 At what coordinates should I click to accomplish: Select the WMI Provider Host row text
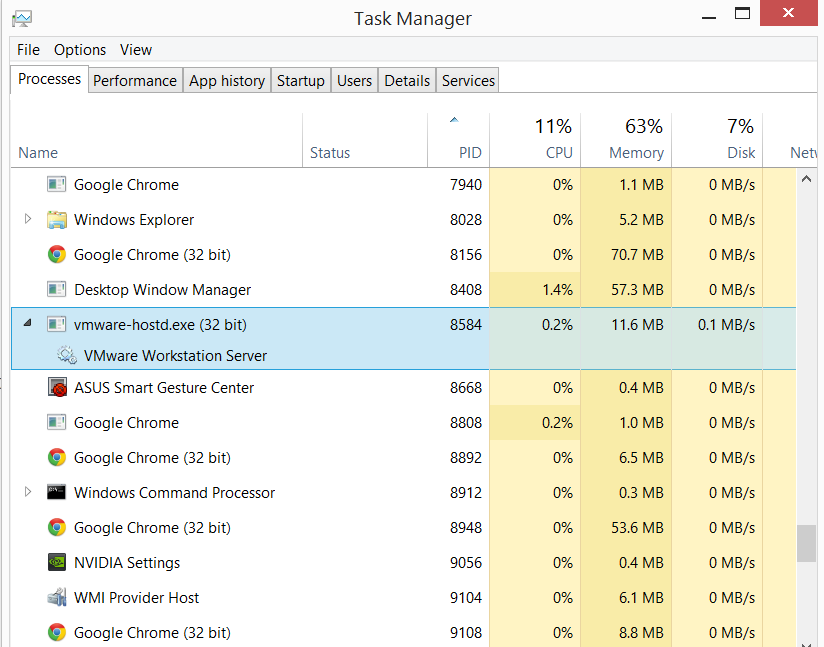click(x=136, y=598)
